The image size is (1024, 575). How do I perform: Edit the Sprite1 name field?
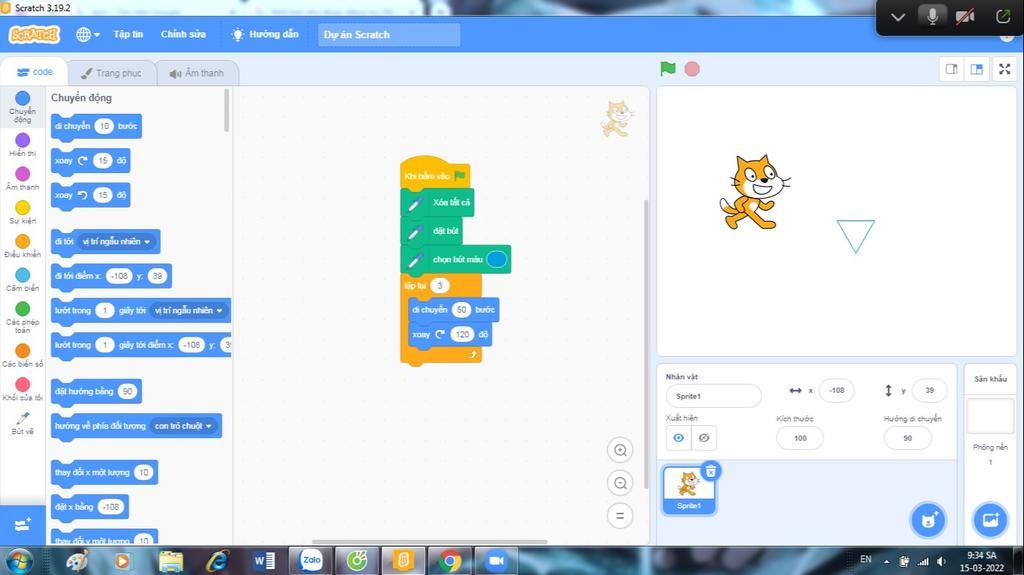point(713,396)
